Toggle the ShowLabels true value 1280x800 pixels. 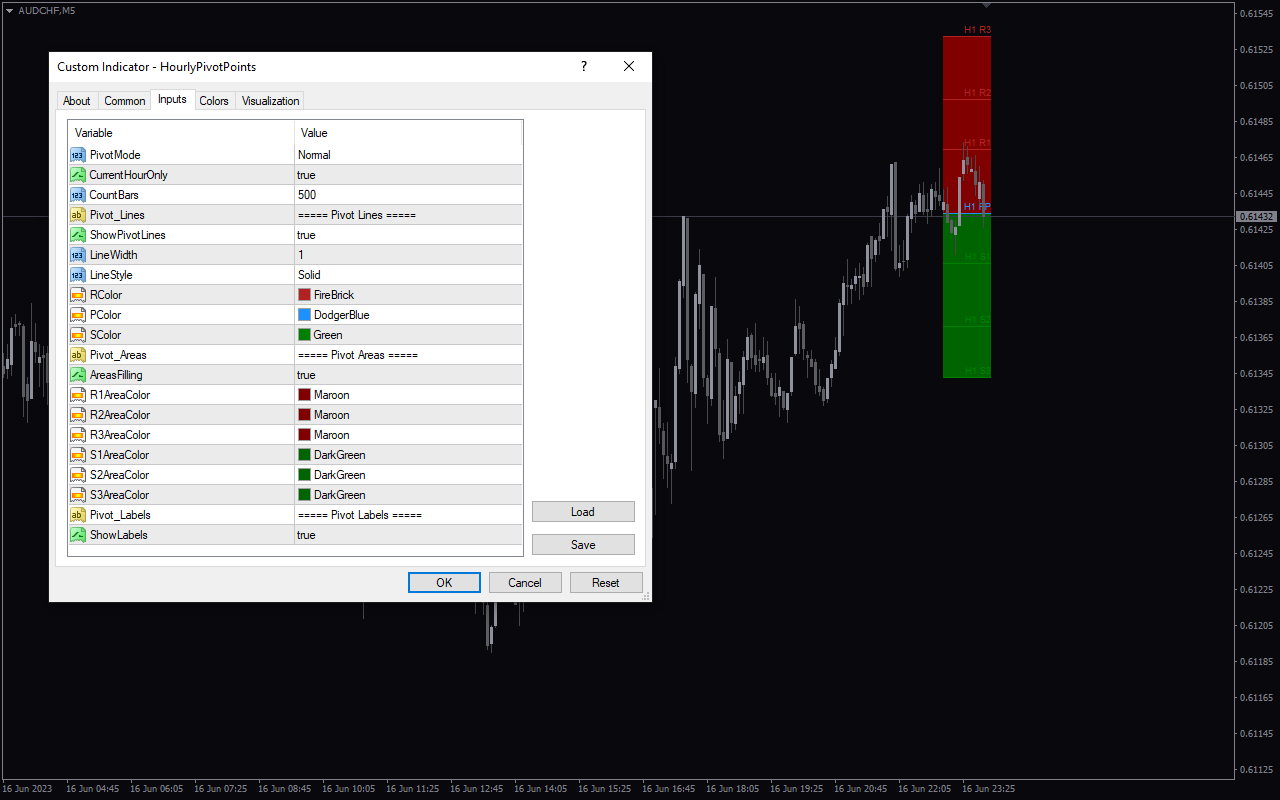point(408,535)
